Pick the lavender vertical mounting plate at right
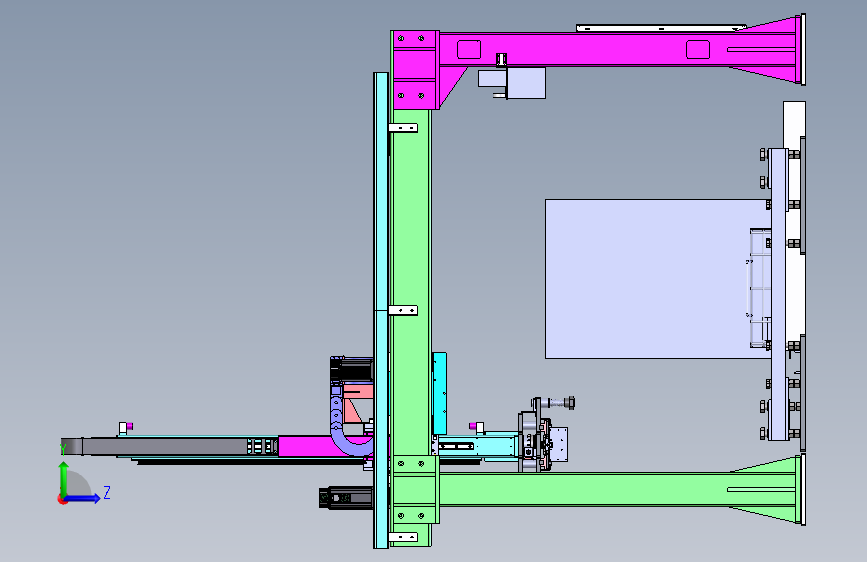The height and width of the screenshot is (562, 867). [779, 294]
